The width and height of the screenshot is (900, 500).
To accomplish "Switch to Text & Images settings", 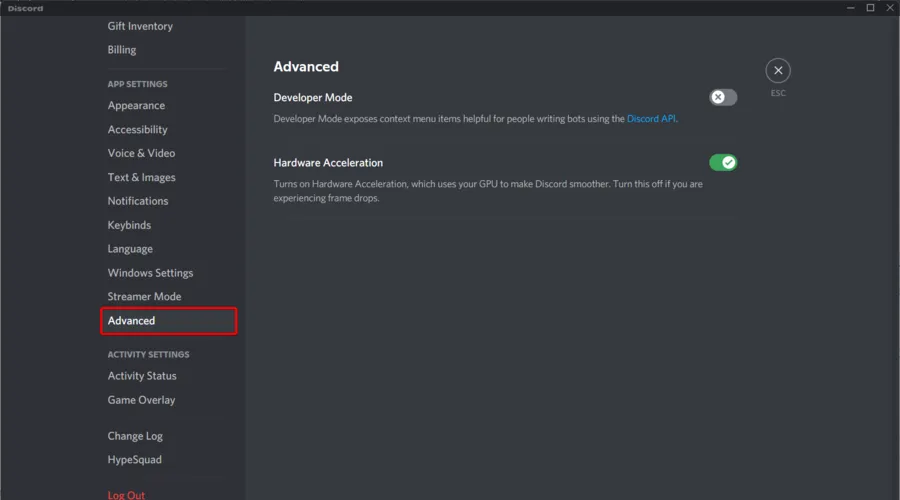I will (x=141, y=177).
